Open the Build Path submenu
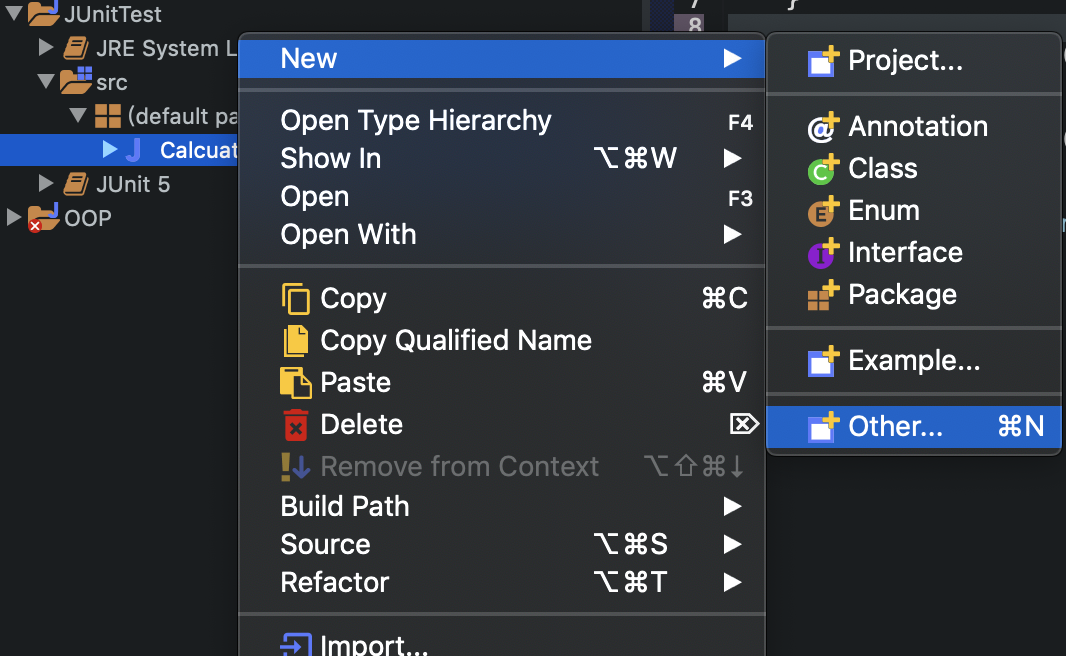Screen dimensions: 1066x656 tap(345, 506)
